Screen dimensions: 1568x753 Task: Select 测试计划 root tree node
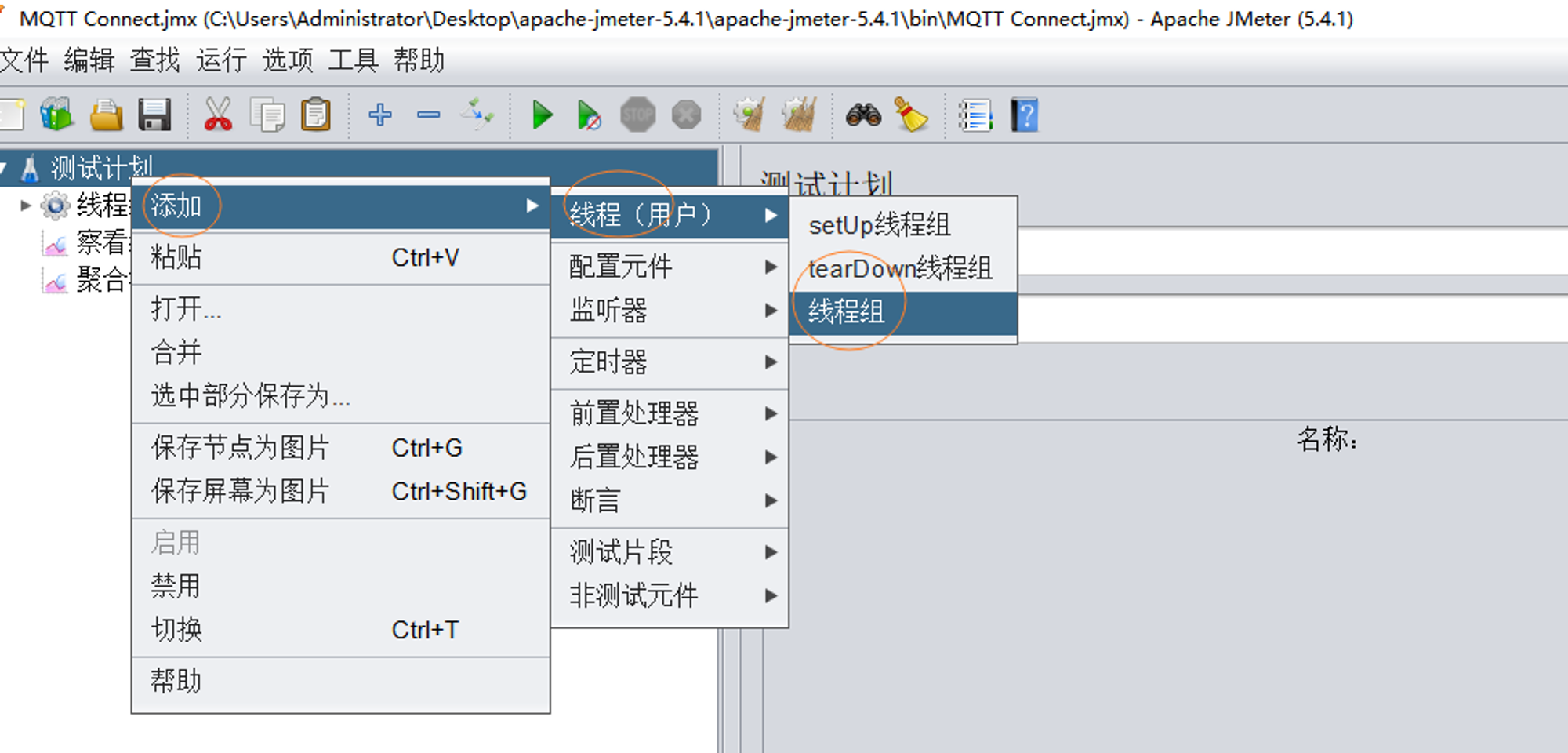point(102,168)
